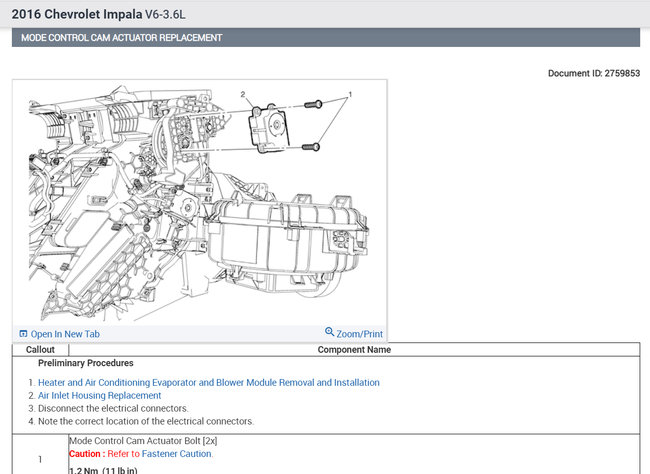The height and width of the screenshot is (474, 650).
Task: Click the Callout column header
Action: click(40, 350)
